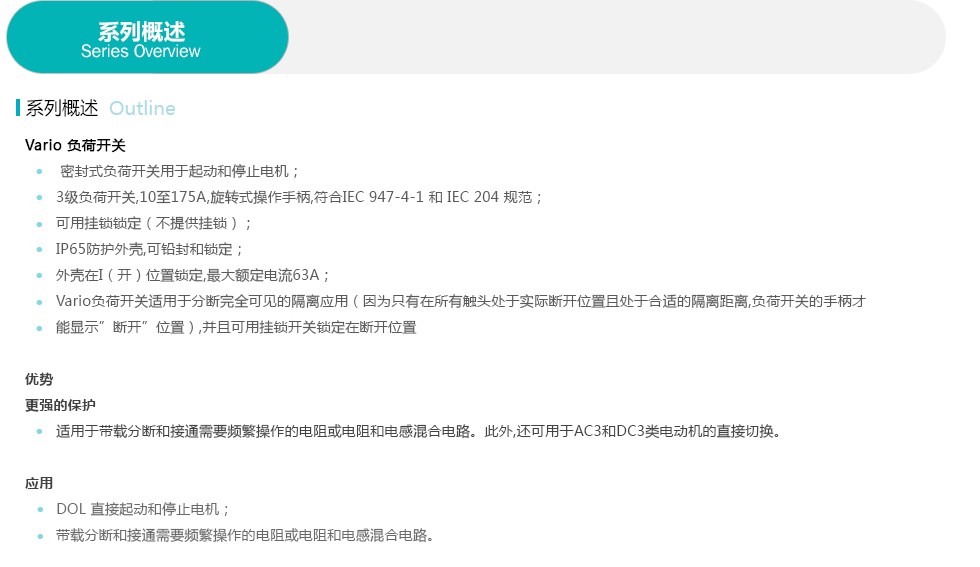980x567 pixels.
Task: Click the bullet beside the 3级负荷开关 line
Action: click(x=39, y=198)
